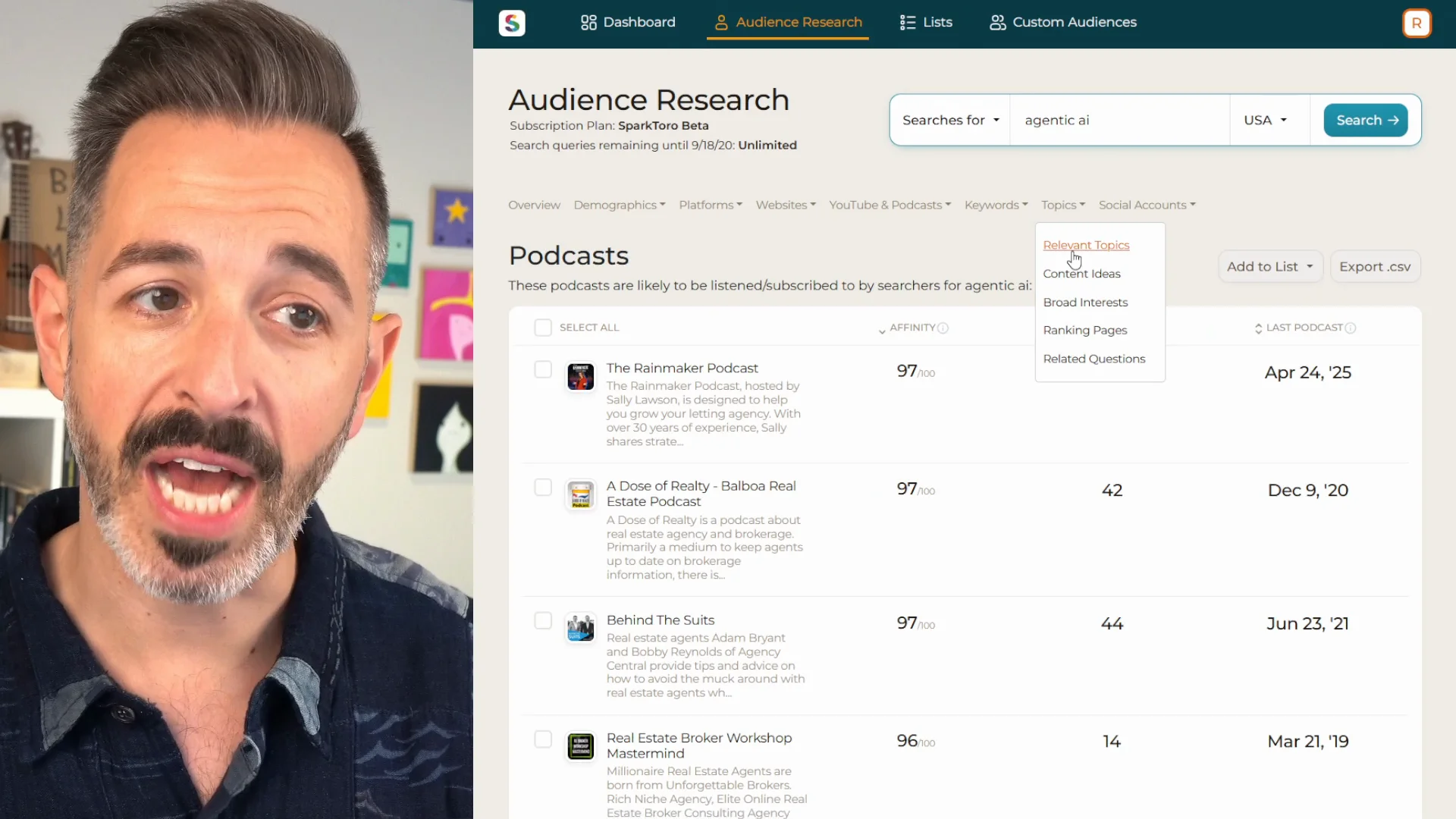Collapse the Topics dropdown
This screenshot has height=819, width=1456.
(1063, 205)
